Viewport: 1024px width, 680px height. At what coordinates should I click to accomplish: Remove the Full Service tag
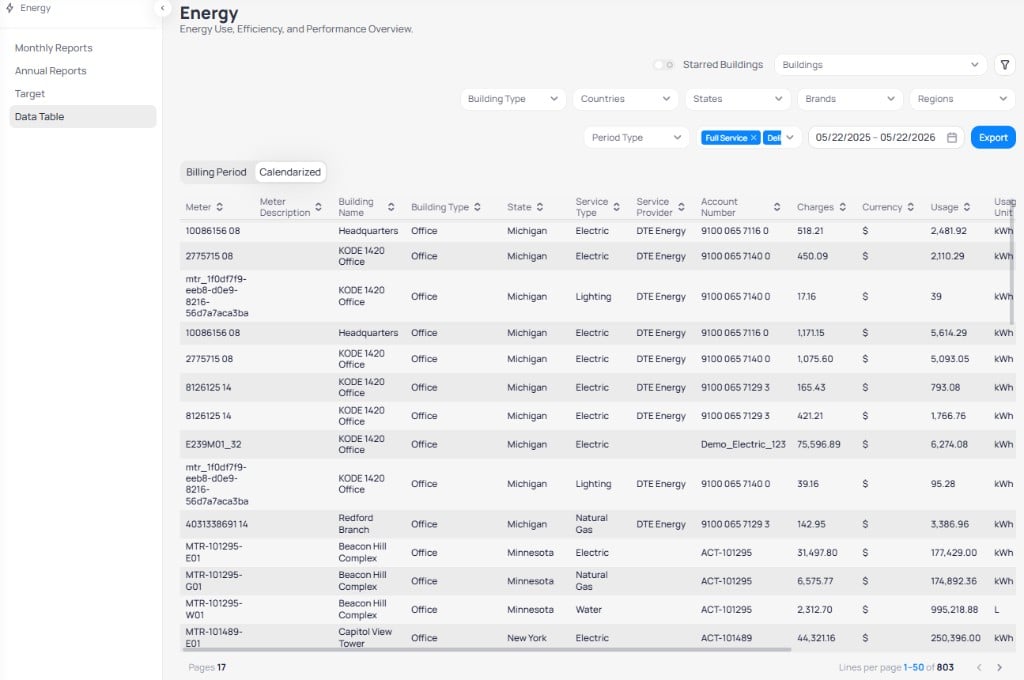(754, 138)
